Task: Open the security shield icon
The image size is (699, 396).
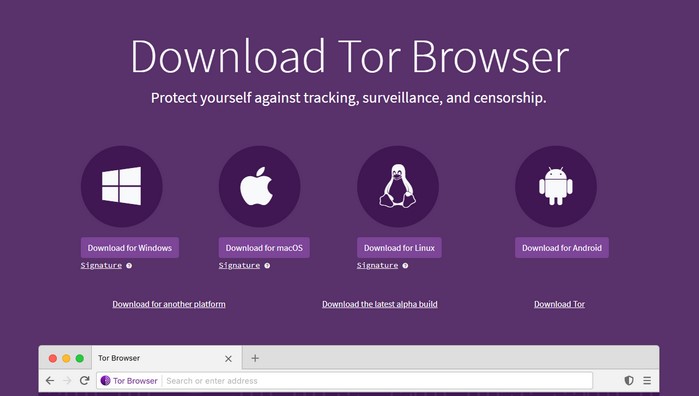Action: pyautogui.click(x=629, y=380)
